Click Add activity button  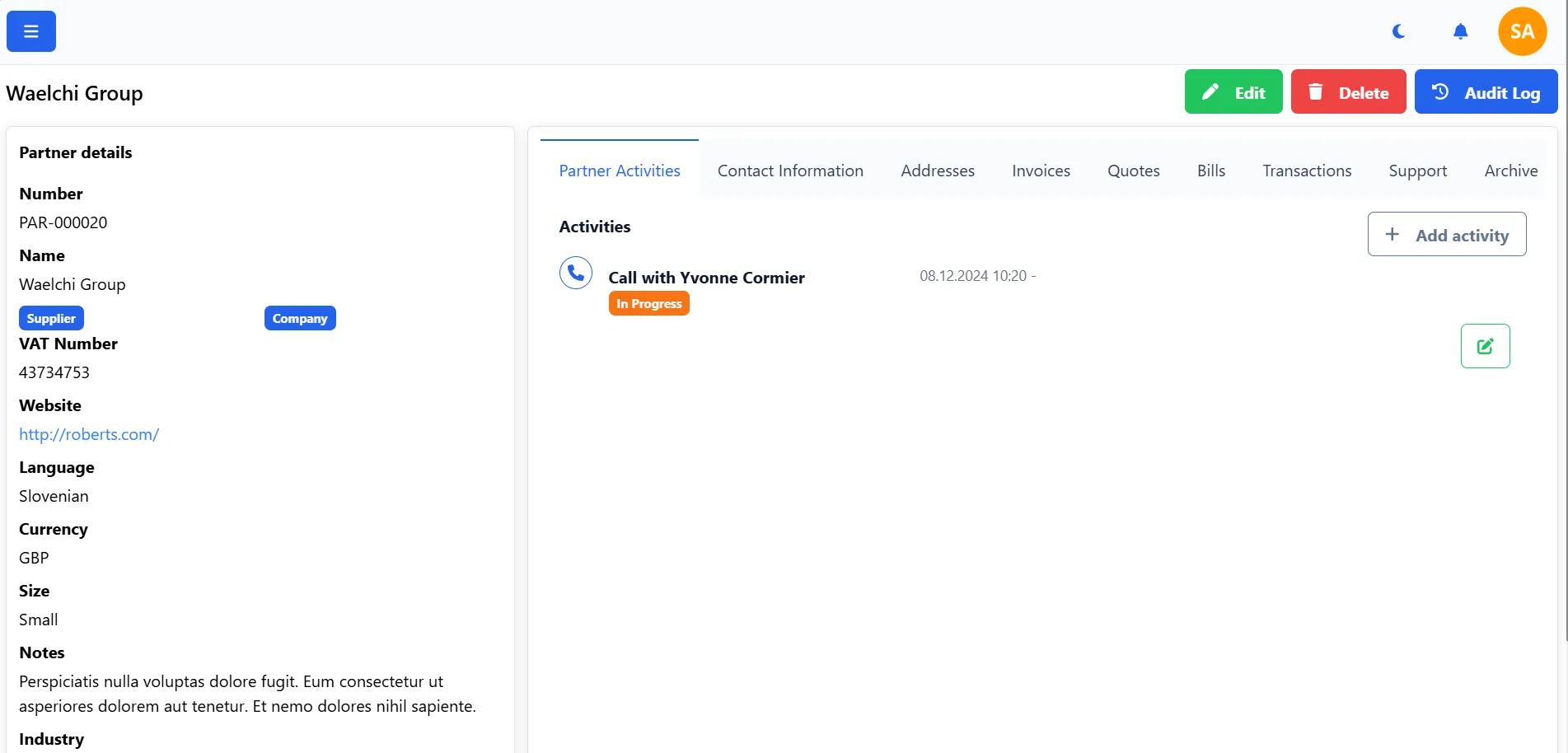[x=1447, y=235]
